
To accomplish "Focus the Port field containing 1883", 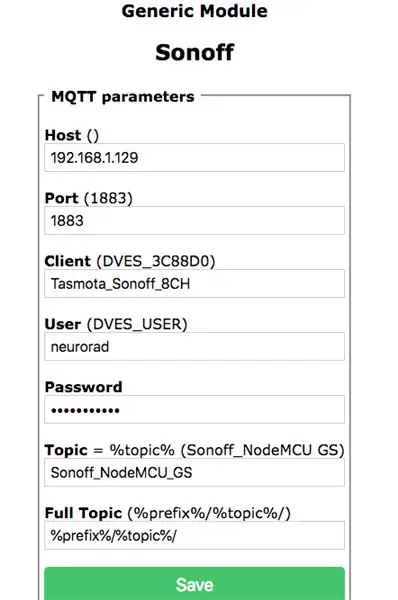I will (x=194, y=221).
